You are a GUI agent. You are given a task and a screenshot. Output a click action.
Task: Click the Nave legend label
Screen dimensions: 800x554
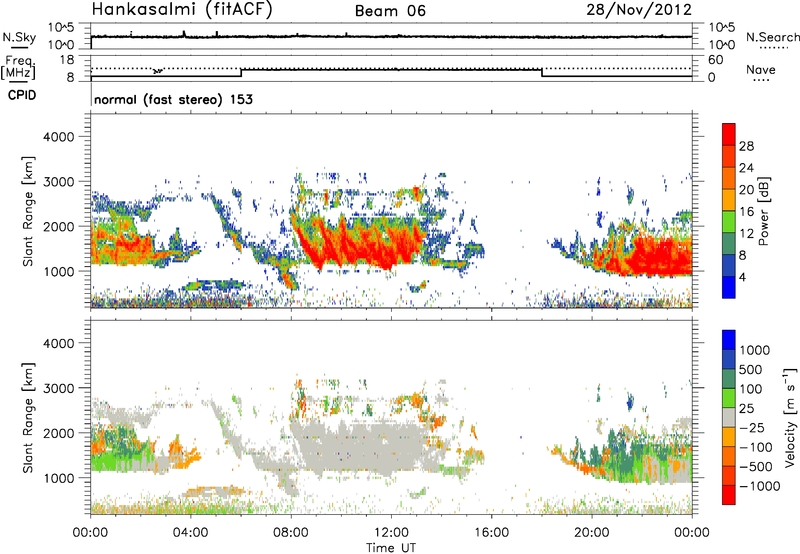point(761,69)
